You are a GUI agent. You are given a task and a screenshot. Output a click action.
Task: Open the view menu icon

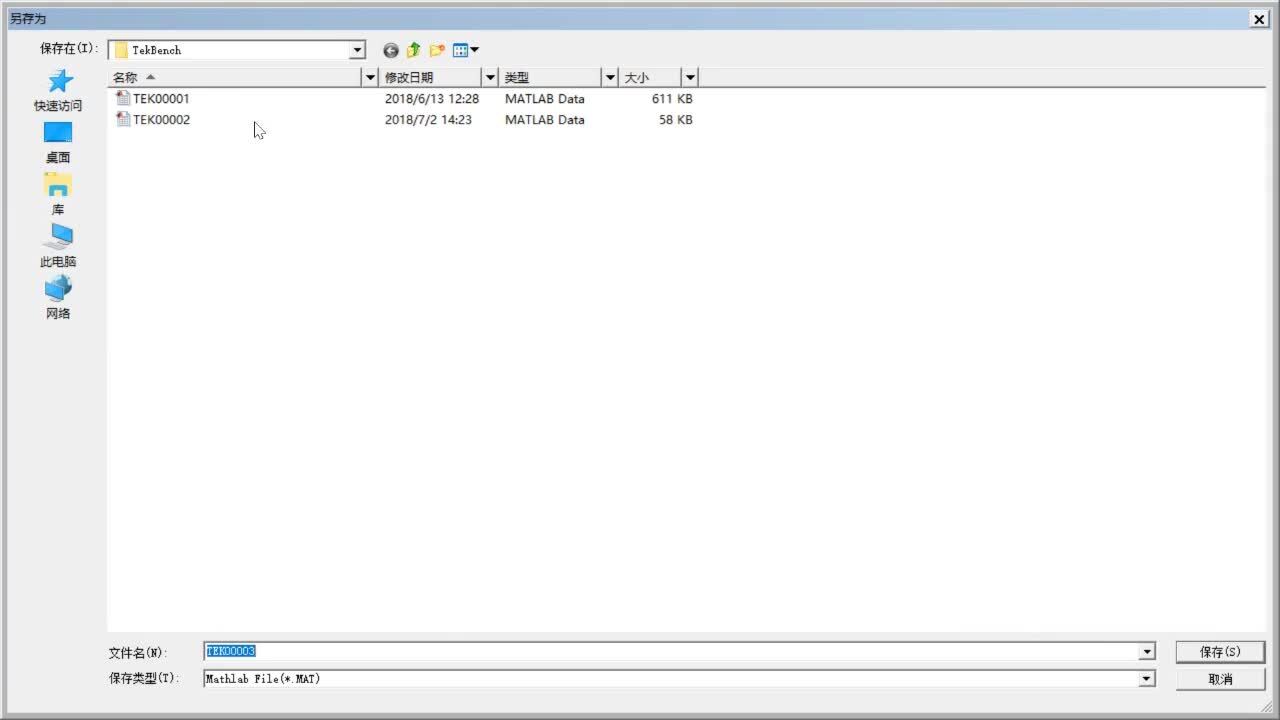(x=466, y=50)
